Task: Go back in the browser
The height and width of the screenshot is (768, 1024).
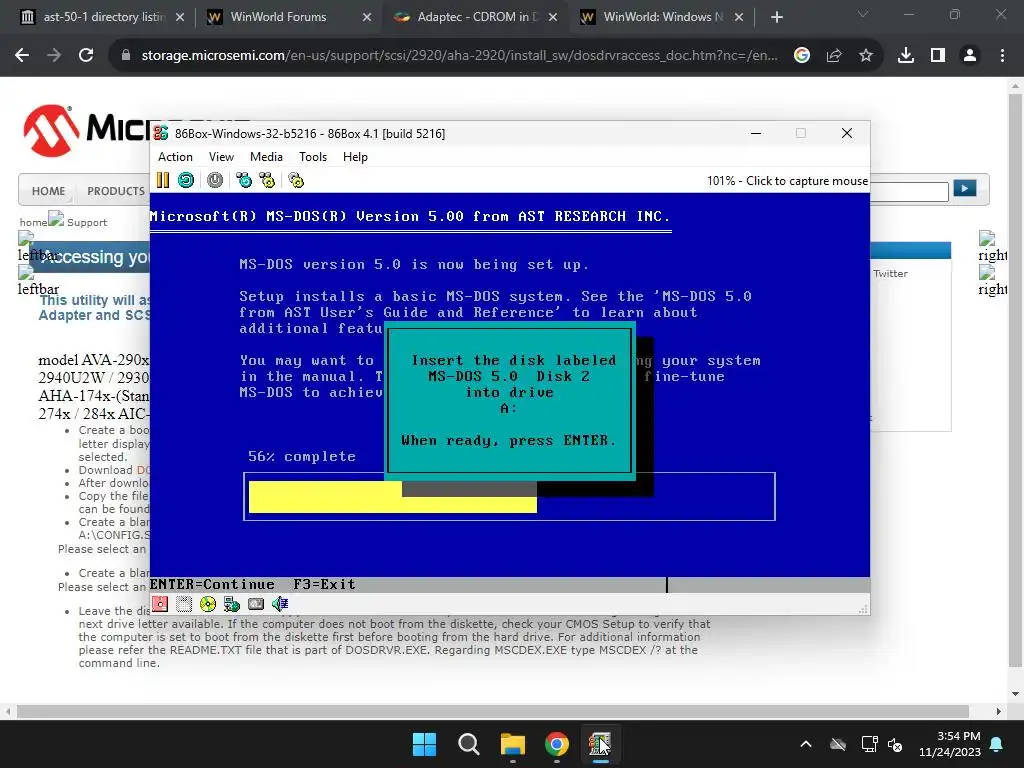Action: tap(22, 56)
